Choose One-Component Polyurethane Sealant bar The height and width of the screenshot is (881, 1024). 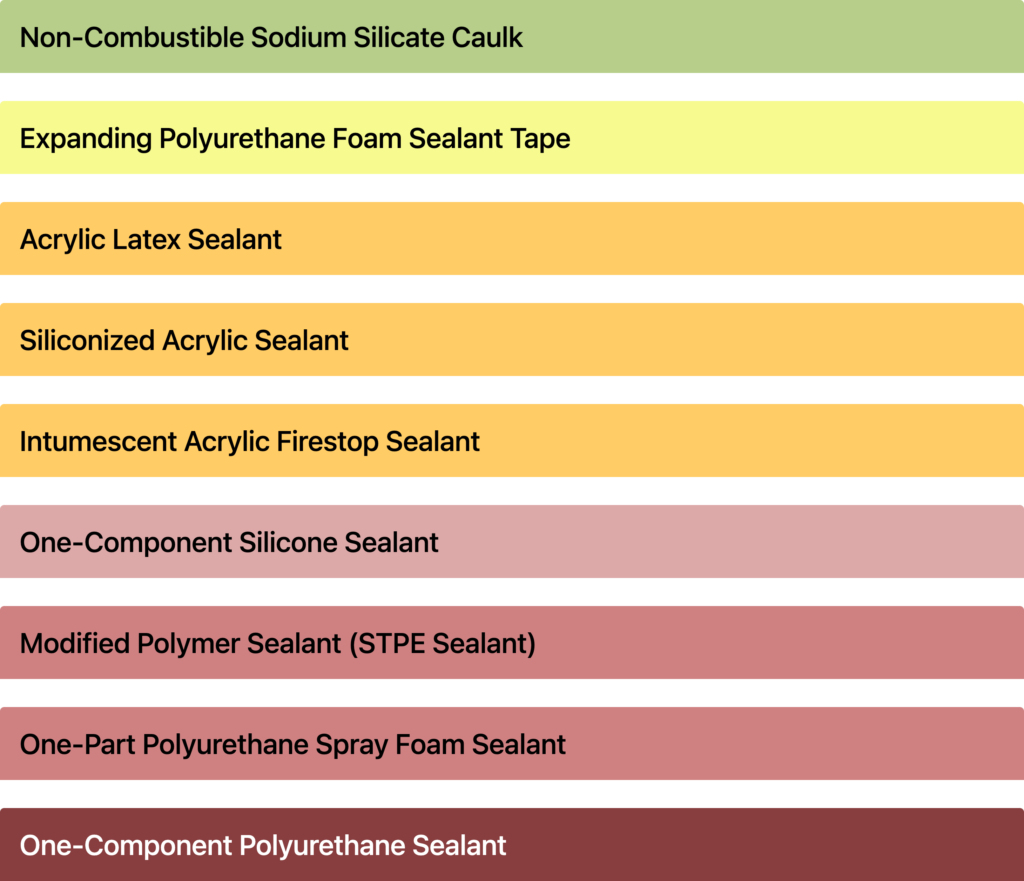tap(512, 844)
